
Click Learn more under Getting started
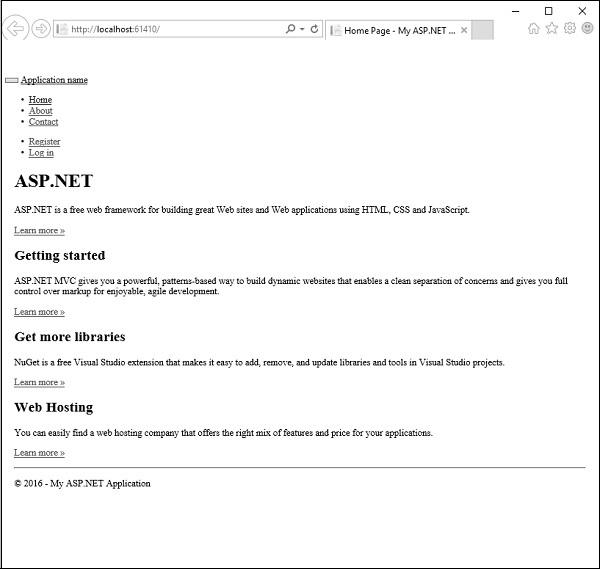click(39, 312)
